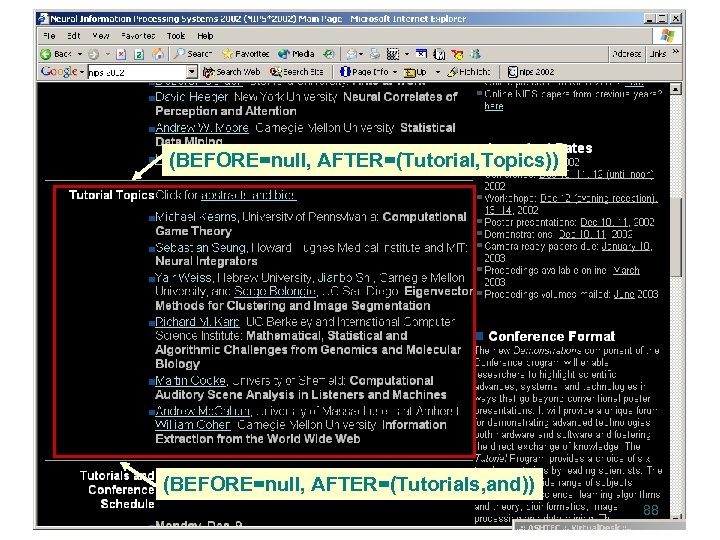Open the Google logo menu dropdown
Image resolution: width=720 pixels, height=540 pixels.
coord(82,72)
